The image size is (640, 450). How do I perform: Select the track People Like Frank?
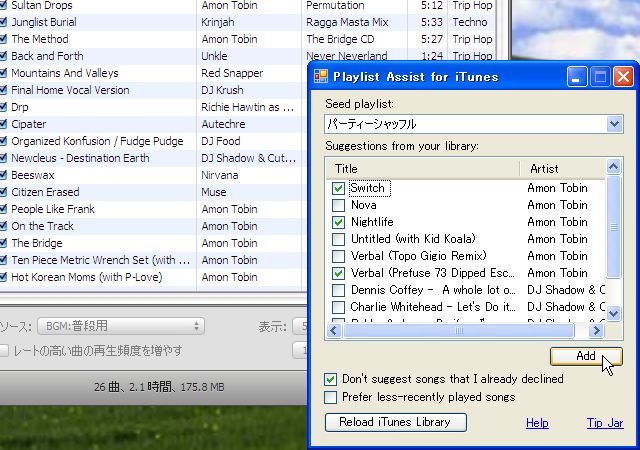53,209
